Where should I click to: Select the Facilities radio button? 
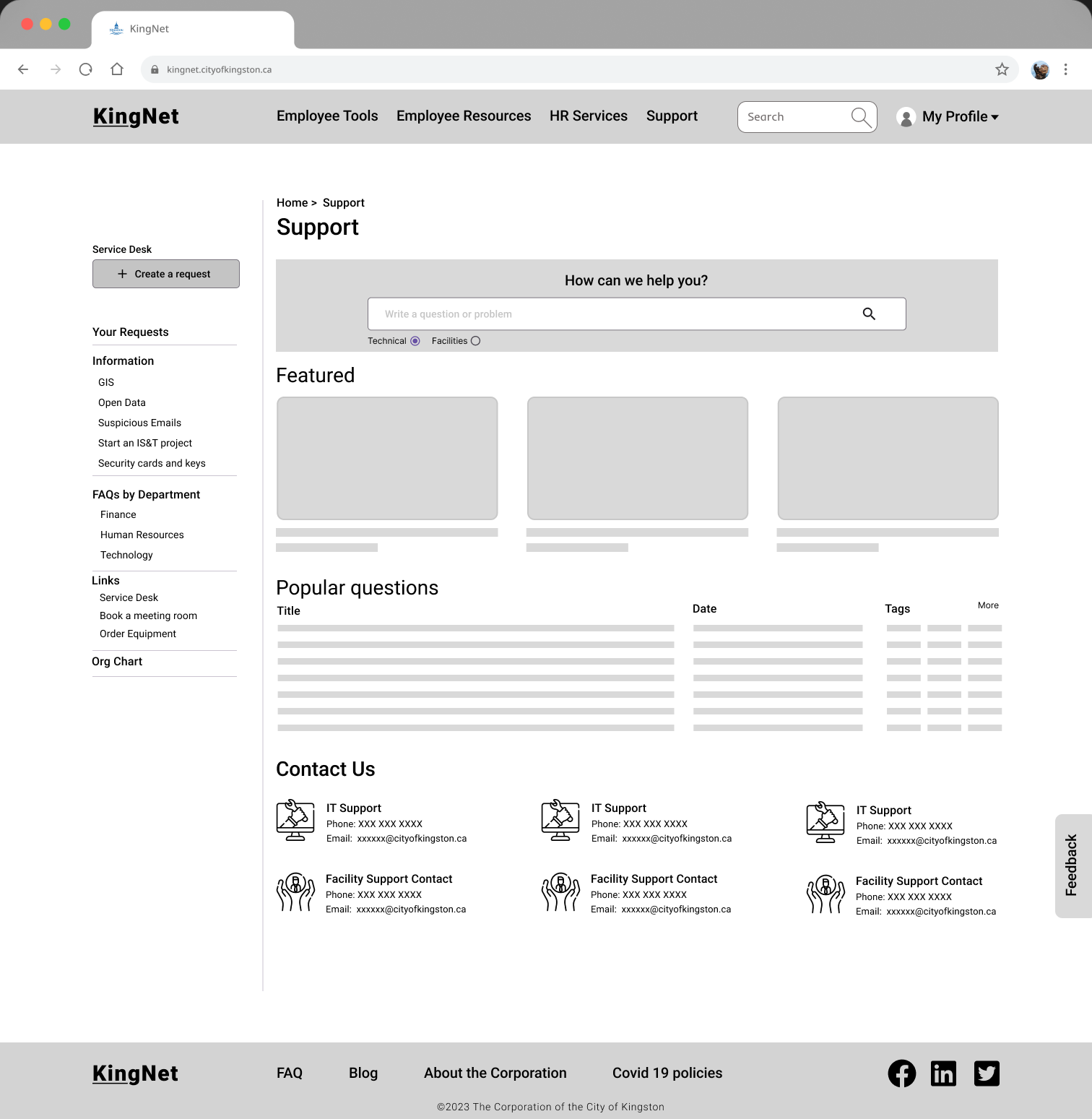click(x=475, y=340)
